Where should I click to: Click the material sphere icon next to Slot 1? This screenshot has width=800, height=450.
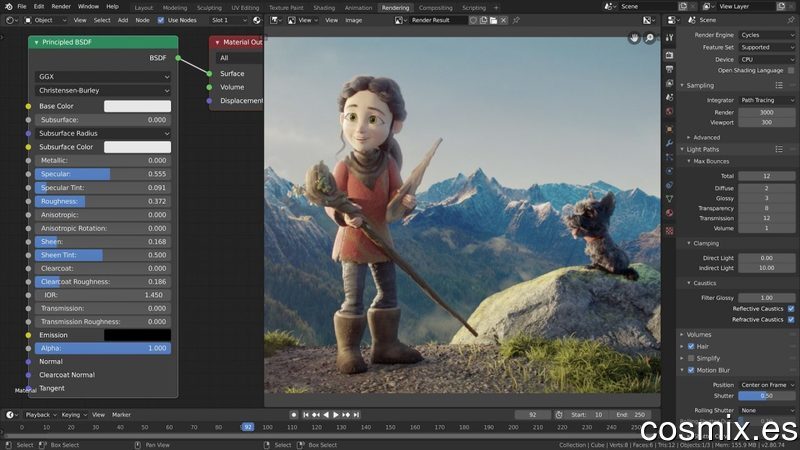[x=257, y=20]
